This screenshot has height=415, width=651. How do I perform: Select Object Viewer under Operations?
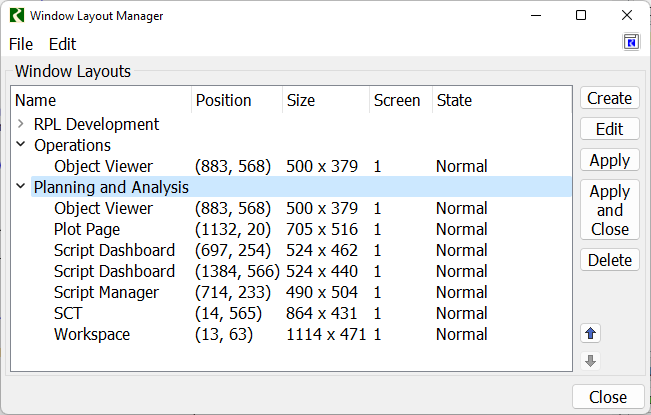click(x=103, y=166)
